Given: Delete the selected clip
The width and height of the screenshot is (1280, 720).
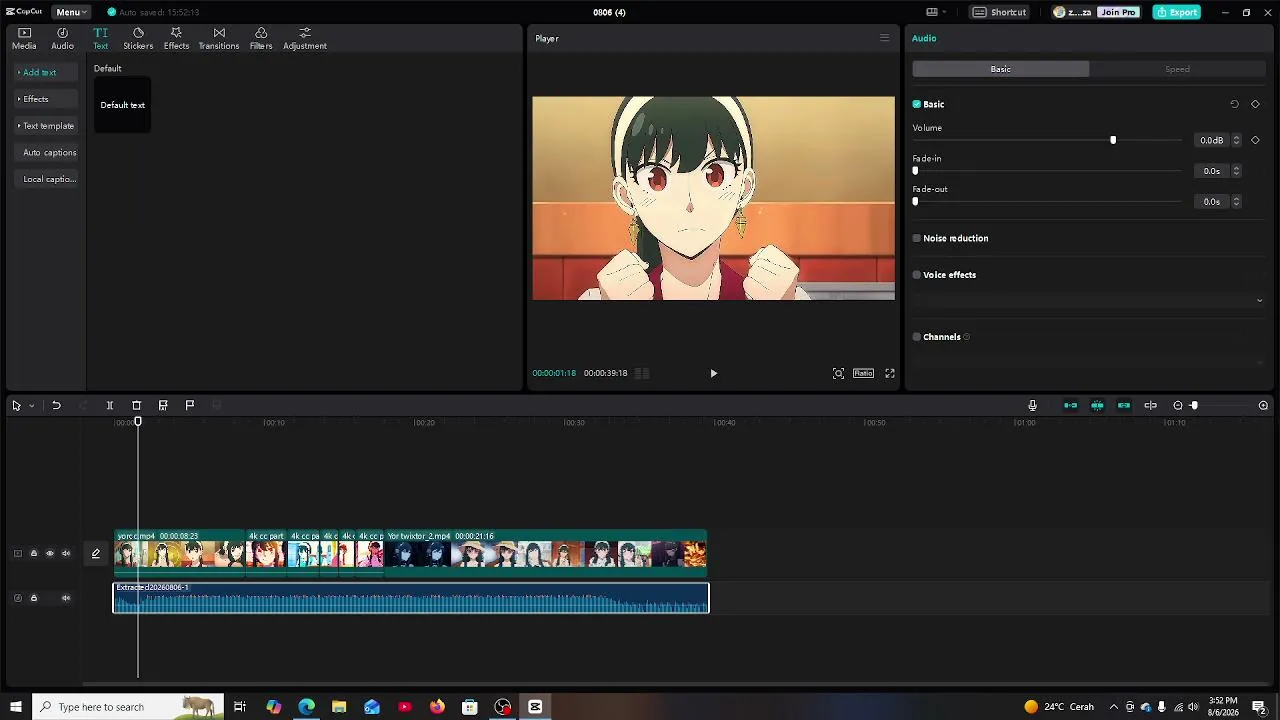Looking at the screenshot, I should tap(137, 405).
